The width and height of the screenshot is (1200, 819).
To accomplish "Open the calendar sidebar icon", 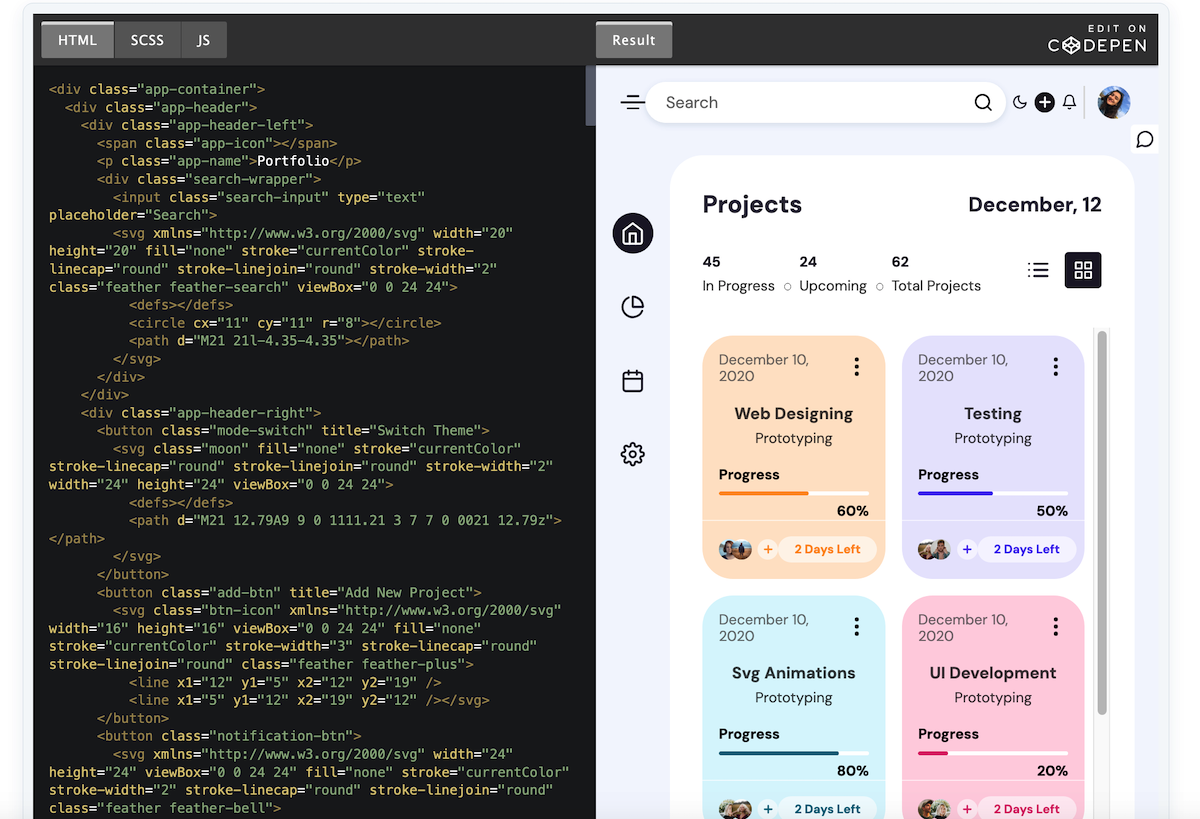I will (632, 381).
